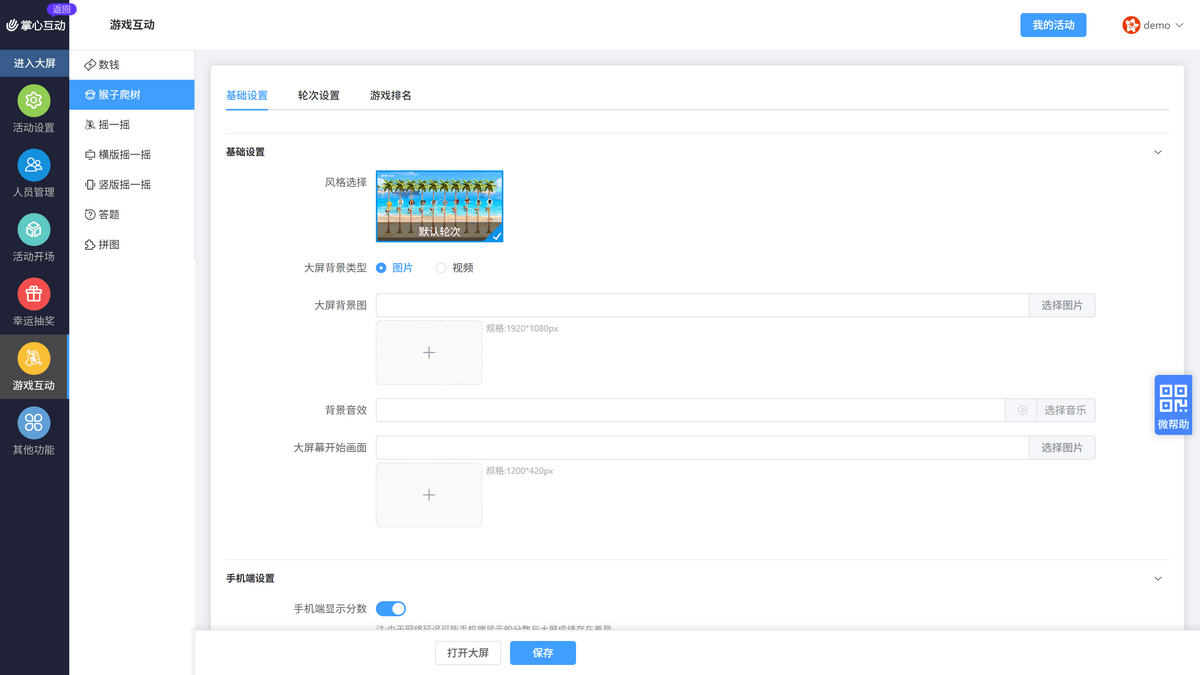Switch to 游戏排名 tab
The height and width of the screenshot is (675, 1200).
(391, 96)
